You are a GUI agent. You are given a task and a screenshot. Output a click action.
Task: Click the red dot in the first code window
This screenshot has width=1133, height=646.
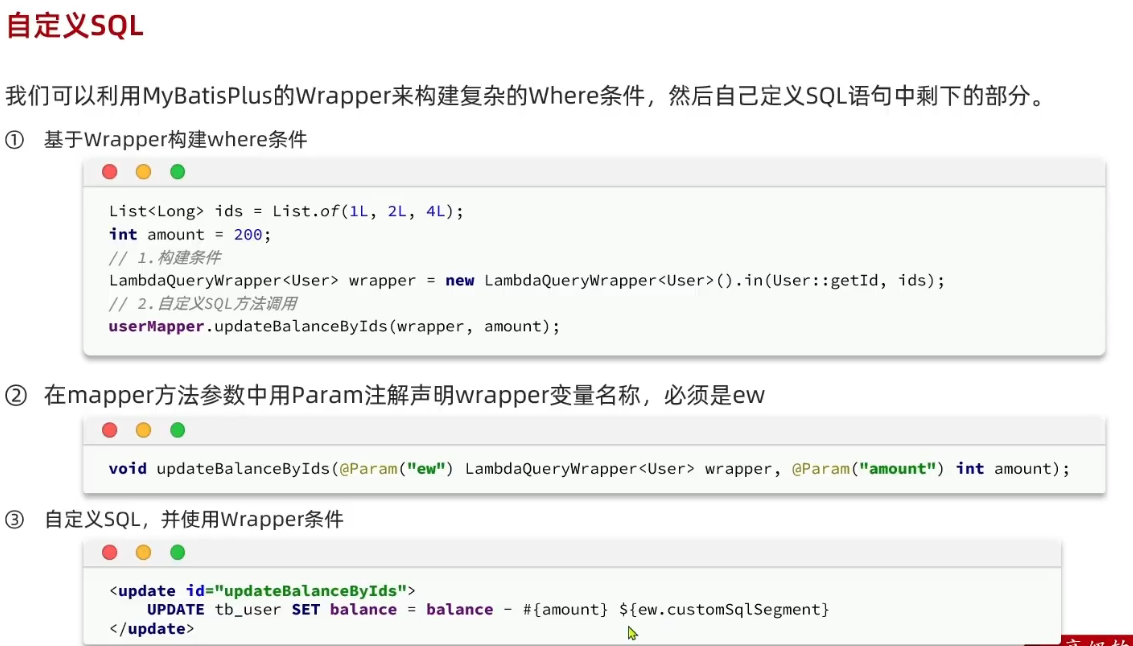110,172
